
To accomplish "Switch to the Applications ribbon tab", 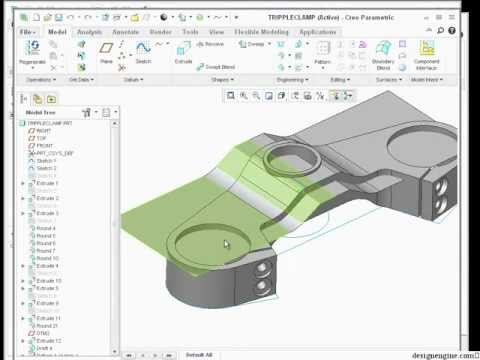I will coord(318,32).
